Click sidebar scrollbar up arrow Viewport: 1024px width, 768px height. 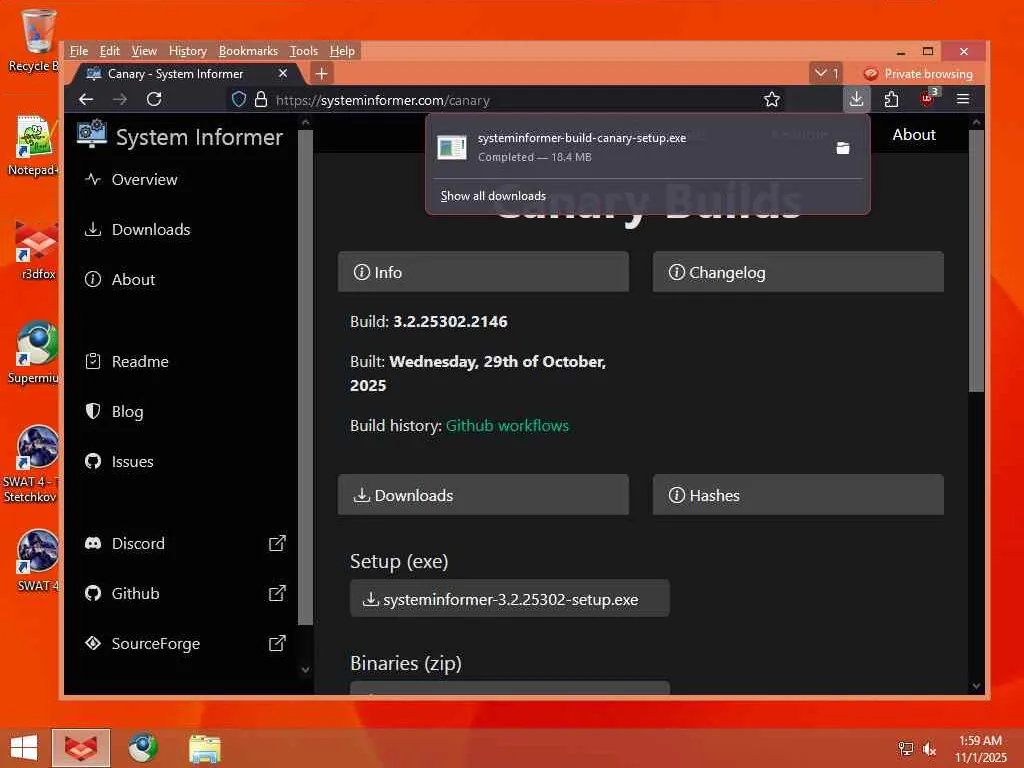click(305, 121)
